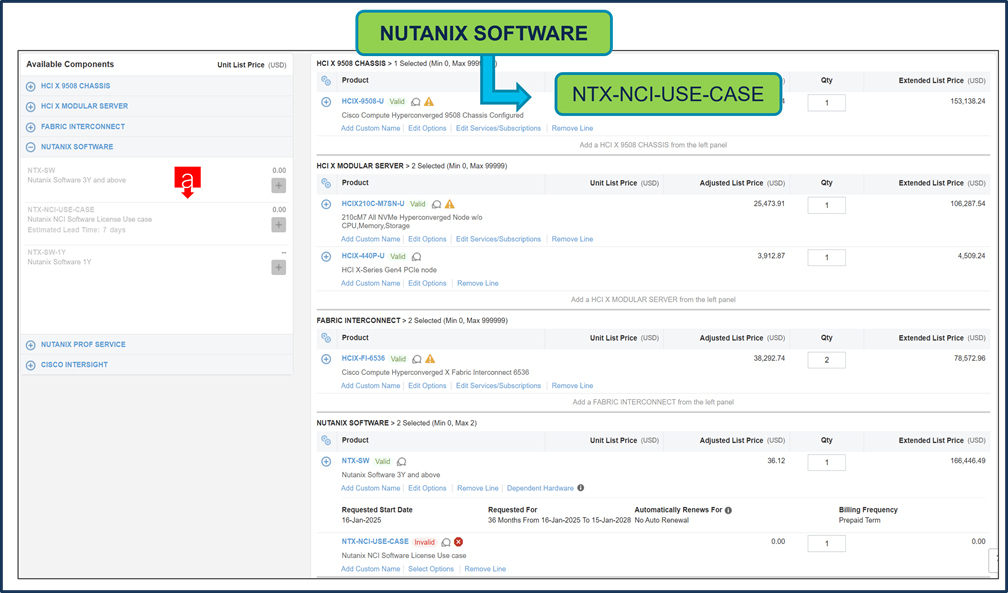Viewport: 1008px width, 593px height.
Task: Open NTX-SW product link
Action: tap(356, 461)
